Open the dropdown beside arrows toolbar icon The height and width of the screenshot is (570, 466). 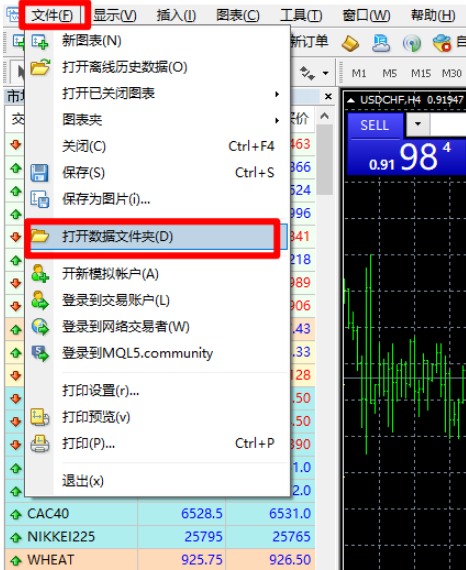325,74
